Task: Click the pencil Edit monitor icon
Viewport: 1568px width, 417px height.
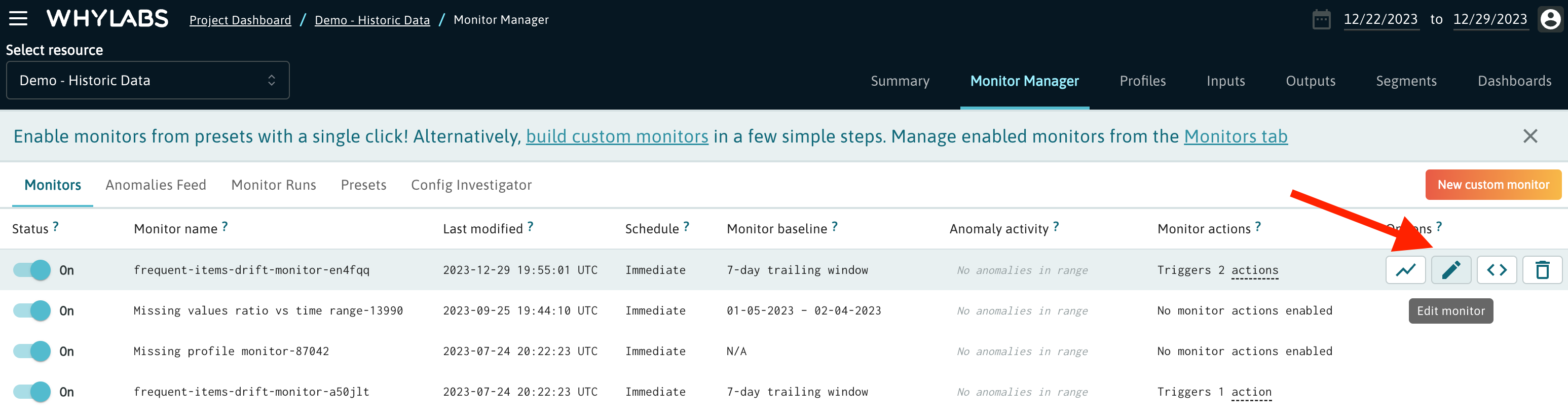Action: (x=1450, y=270)
